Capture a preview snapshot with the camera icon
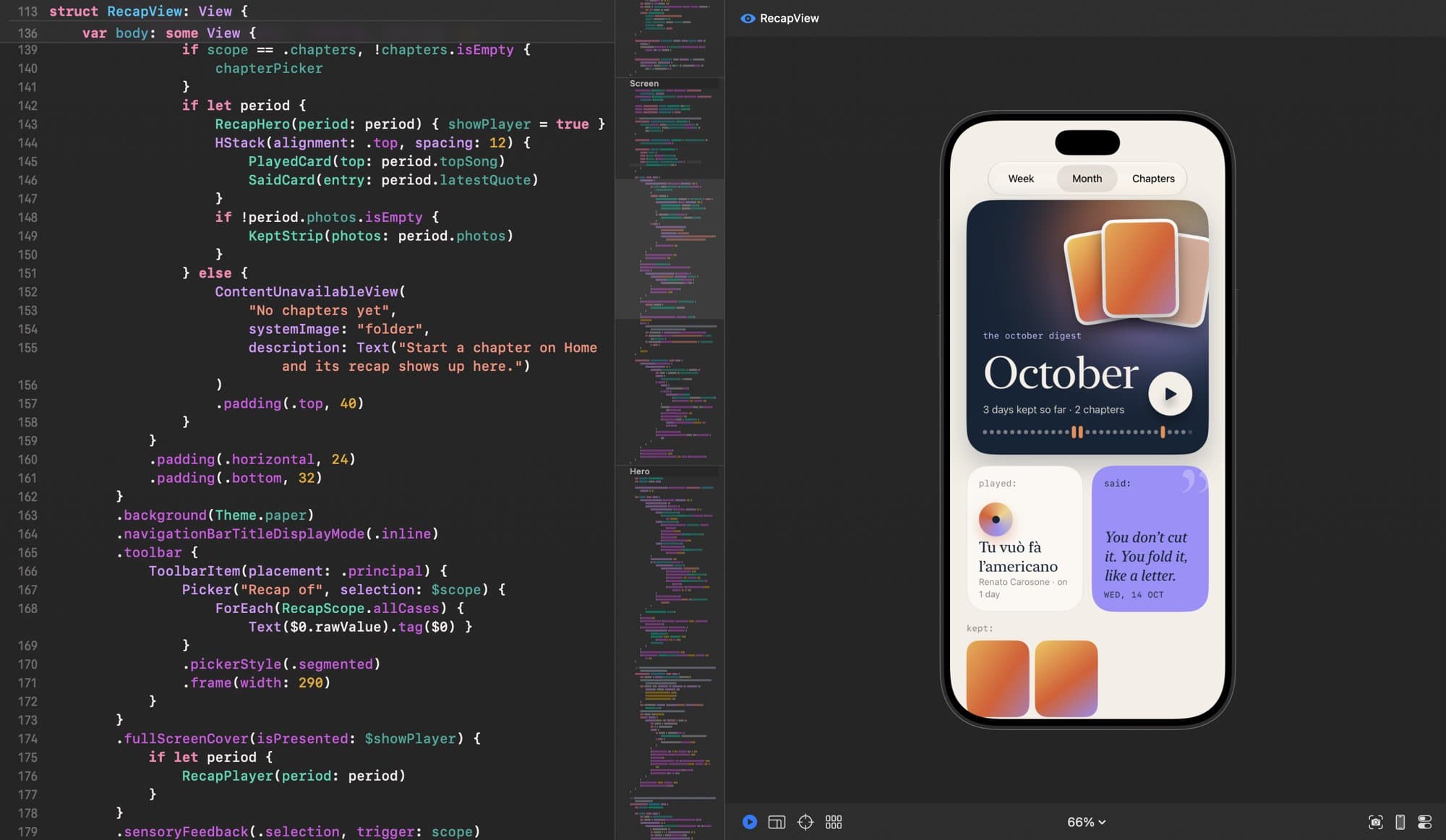This screenshot has height=840, width=1446. pos(1376,822)
